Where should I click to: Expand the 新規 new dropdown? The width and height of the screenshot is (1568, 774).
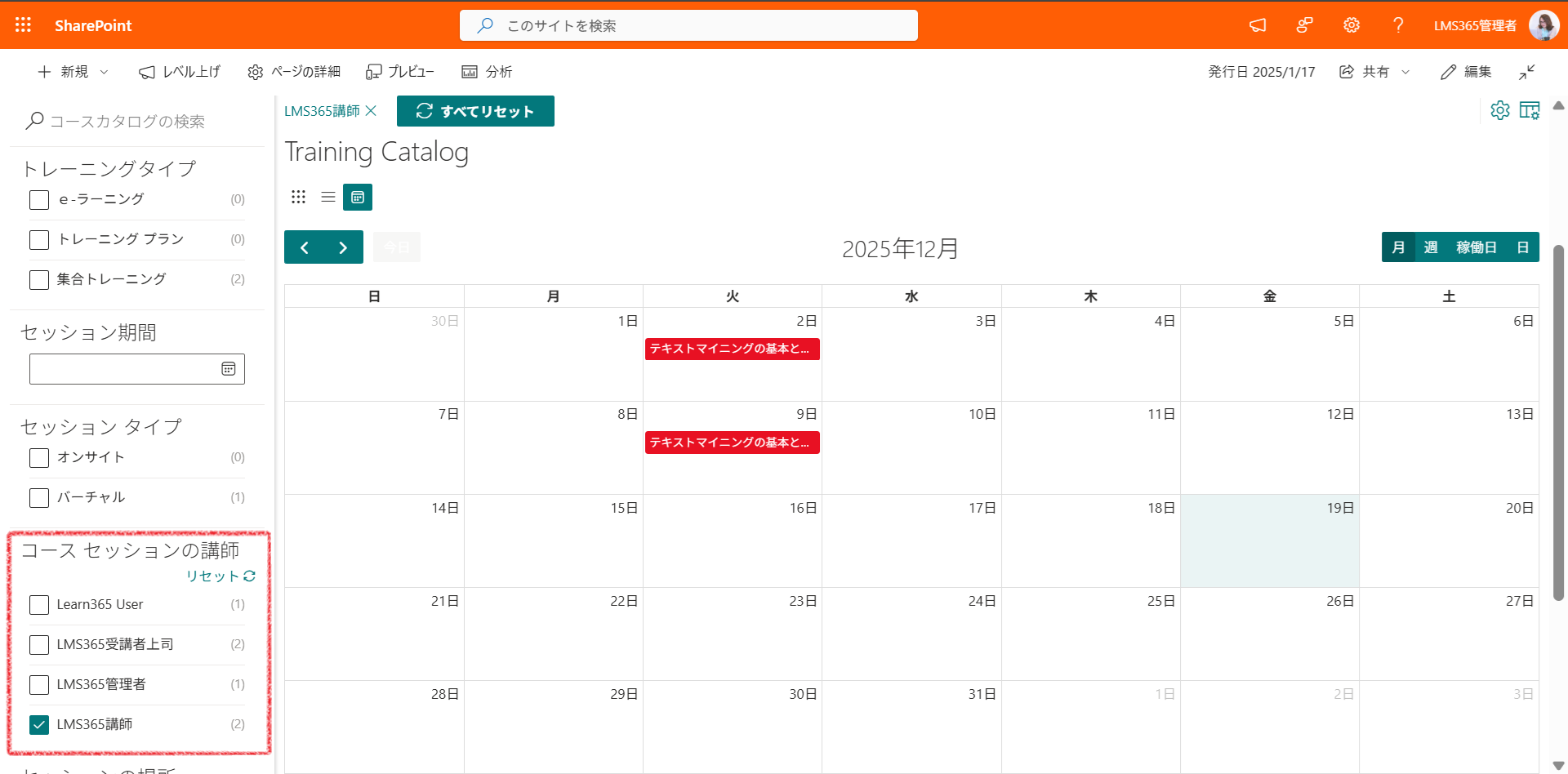73,72
